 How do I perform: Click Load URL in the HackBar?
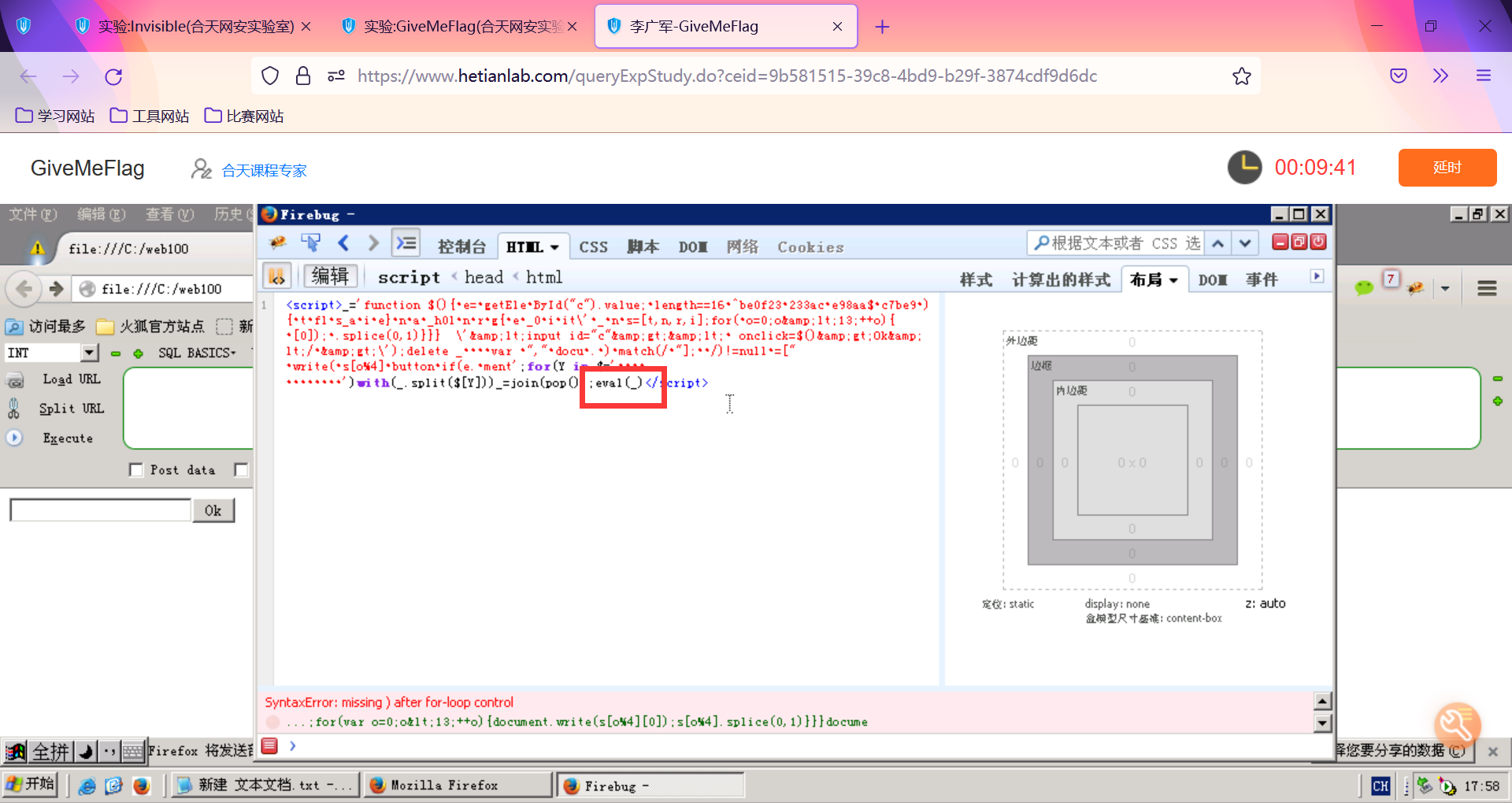(x=71, y=379)
